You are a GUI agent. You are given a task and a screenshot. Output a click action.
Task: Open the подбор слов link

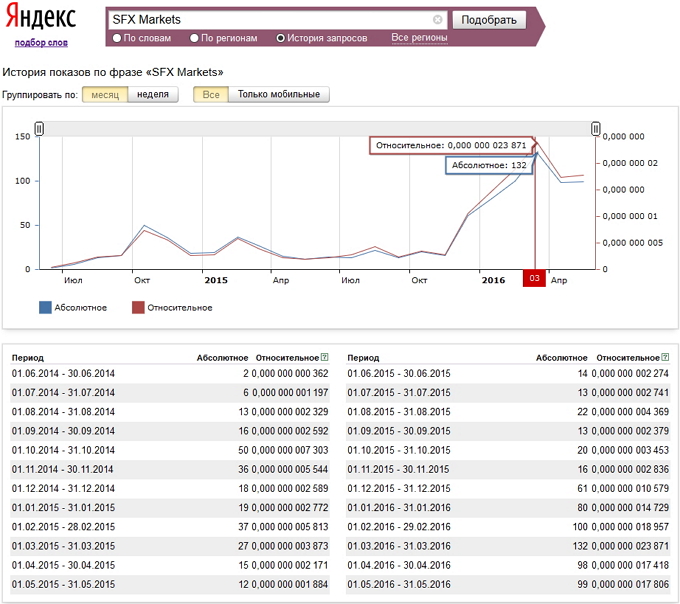(x=41, y=42)
